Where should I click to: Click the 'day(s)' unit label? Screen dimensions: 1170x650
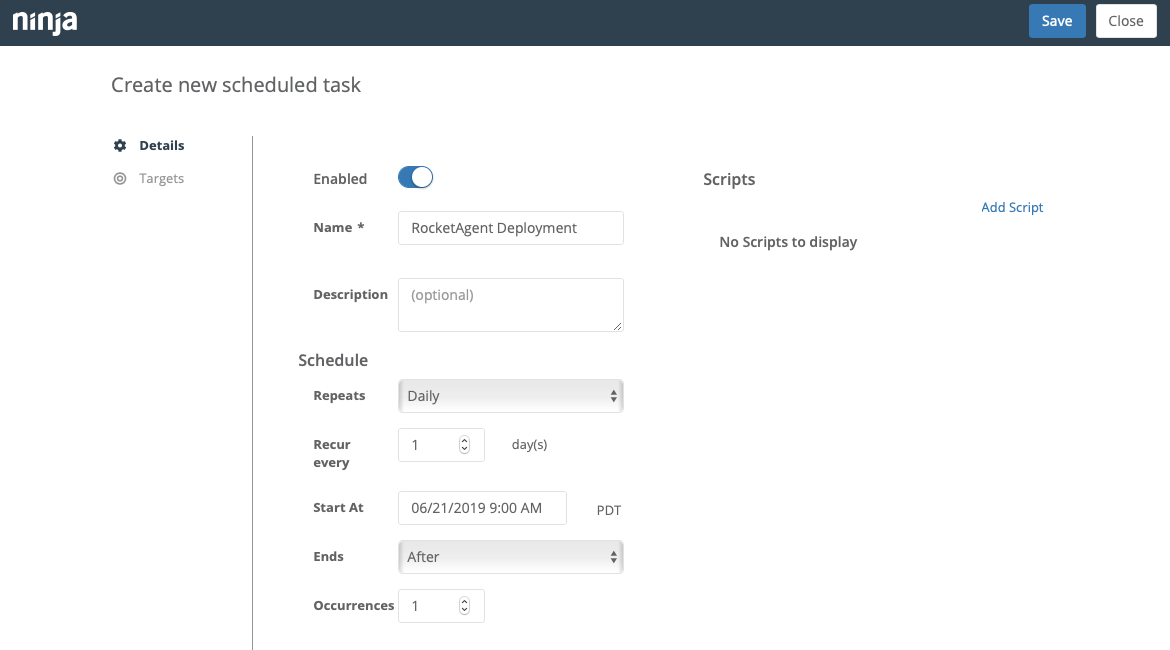coord(529,445)
